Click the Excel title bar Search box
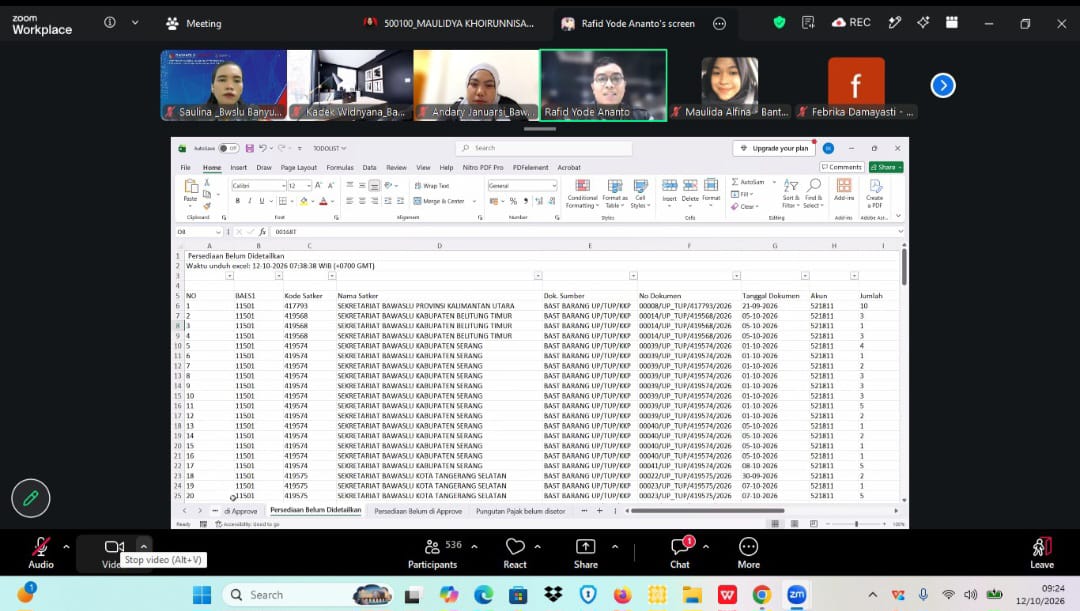 pyautogui.click(x=543, y=148)
